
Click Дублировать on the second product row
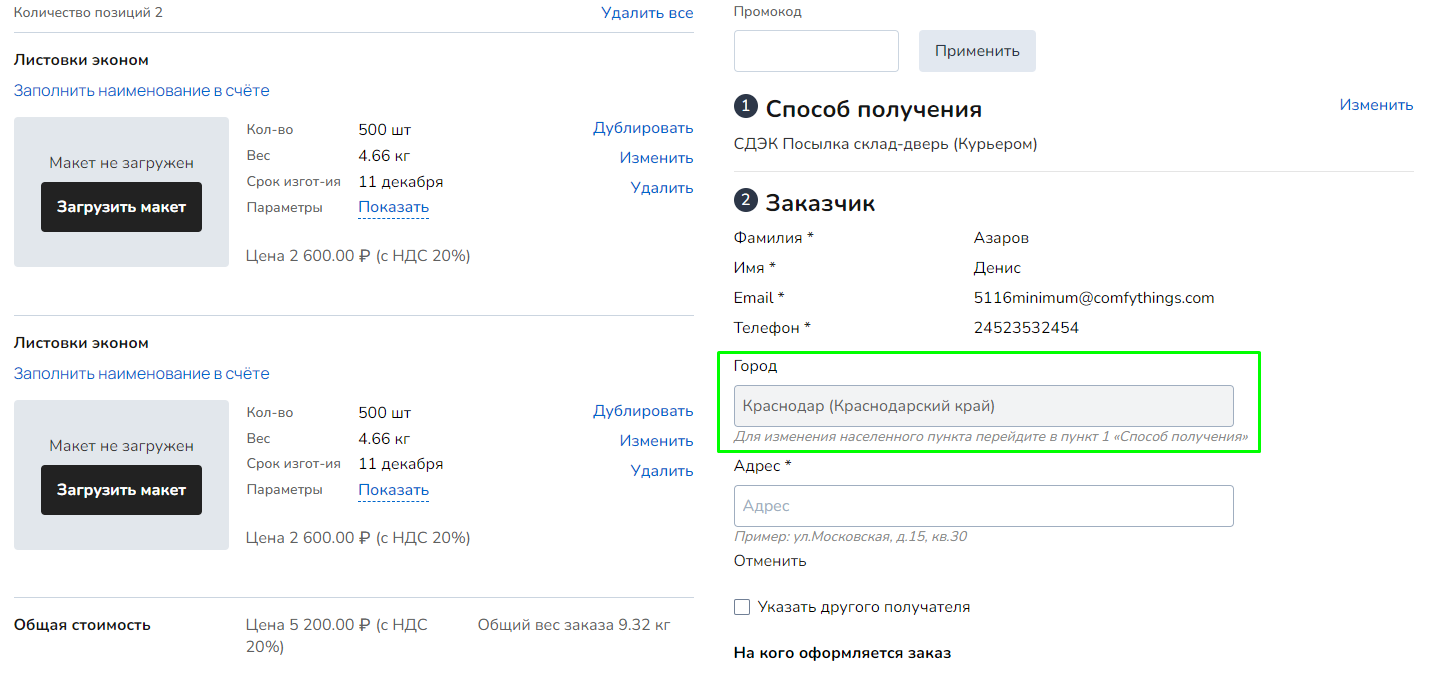(643, 410)
